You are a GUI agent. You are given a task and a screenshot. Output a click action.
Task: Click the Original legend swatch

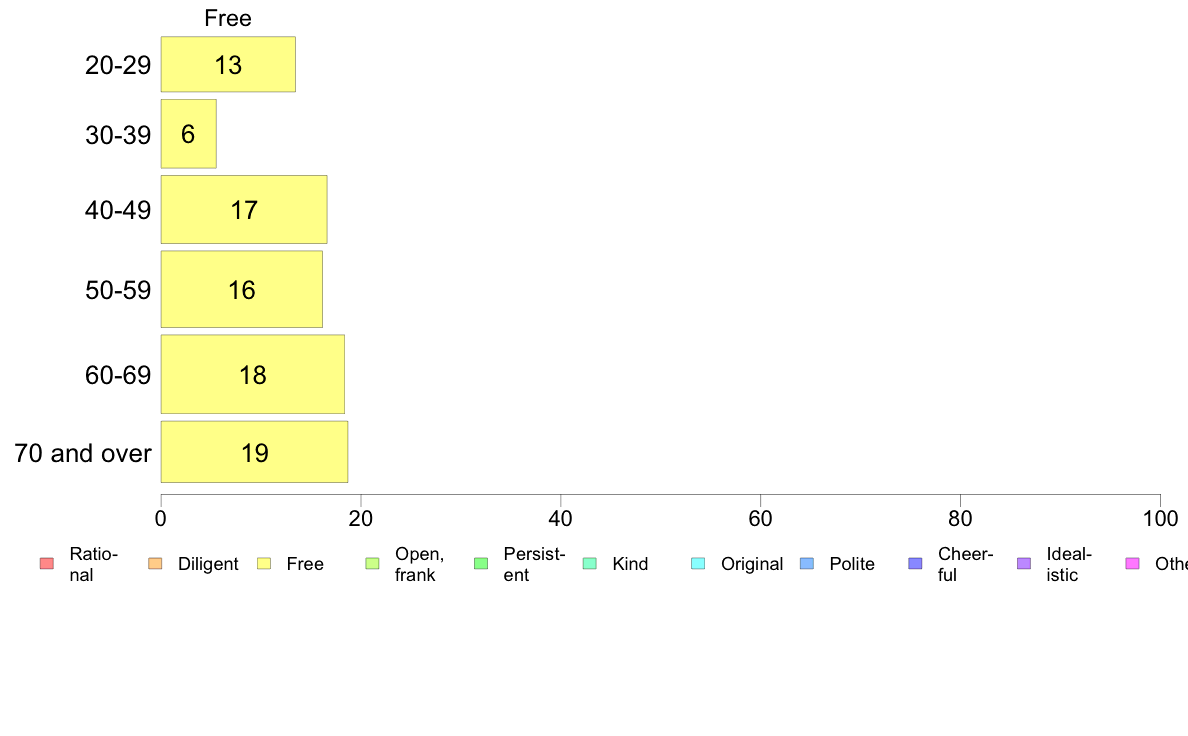click(x=698, y=564)
